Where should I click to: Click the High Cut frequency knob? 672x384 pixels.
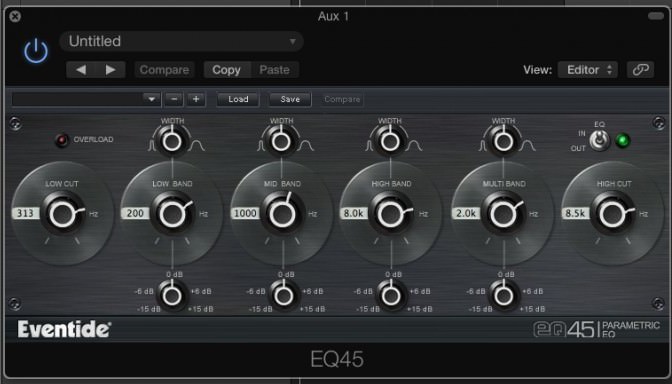point(613,213)
